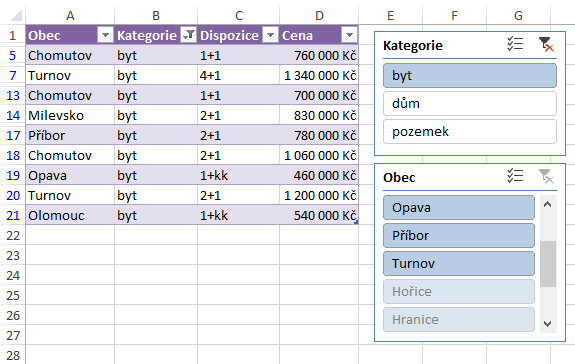Pick Příbor in the Obec slicer

click(x=459, y=235)
